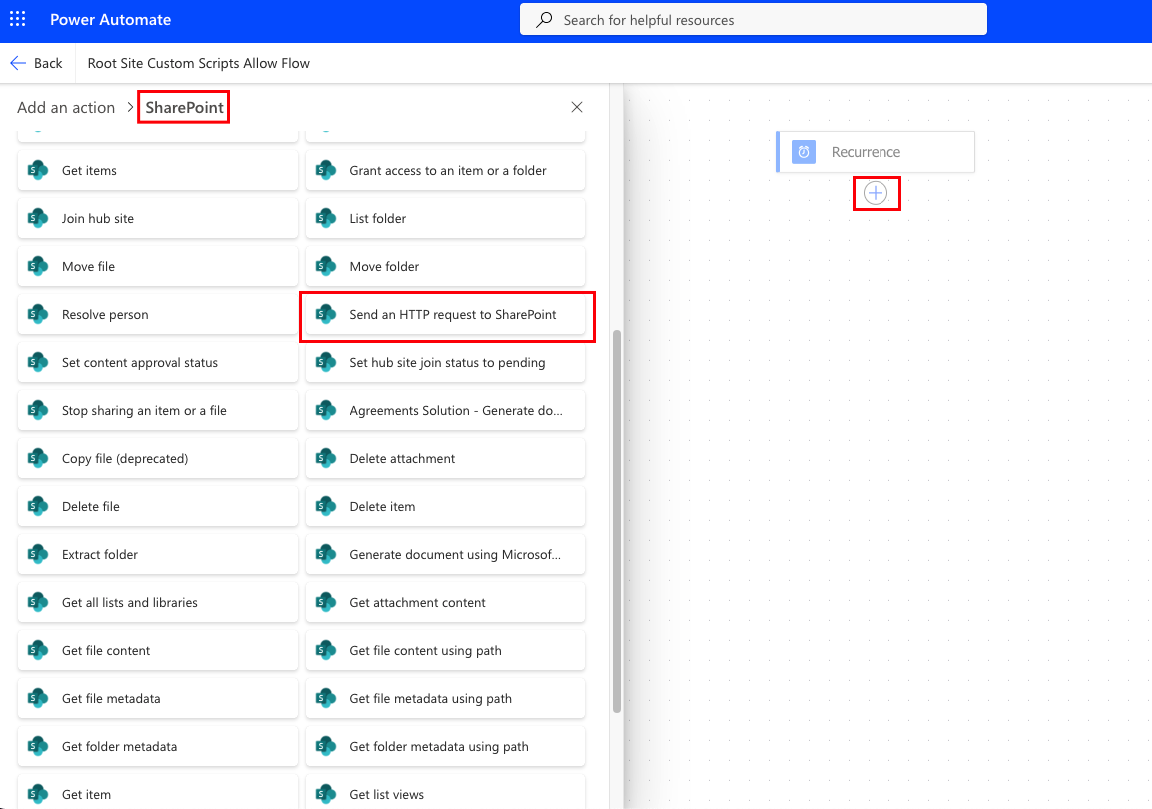Type in the Search for helpful resources box
The width and height of the screenshot is (1152, 809).
point(760,20)
